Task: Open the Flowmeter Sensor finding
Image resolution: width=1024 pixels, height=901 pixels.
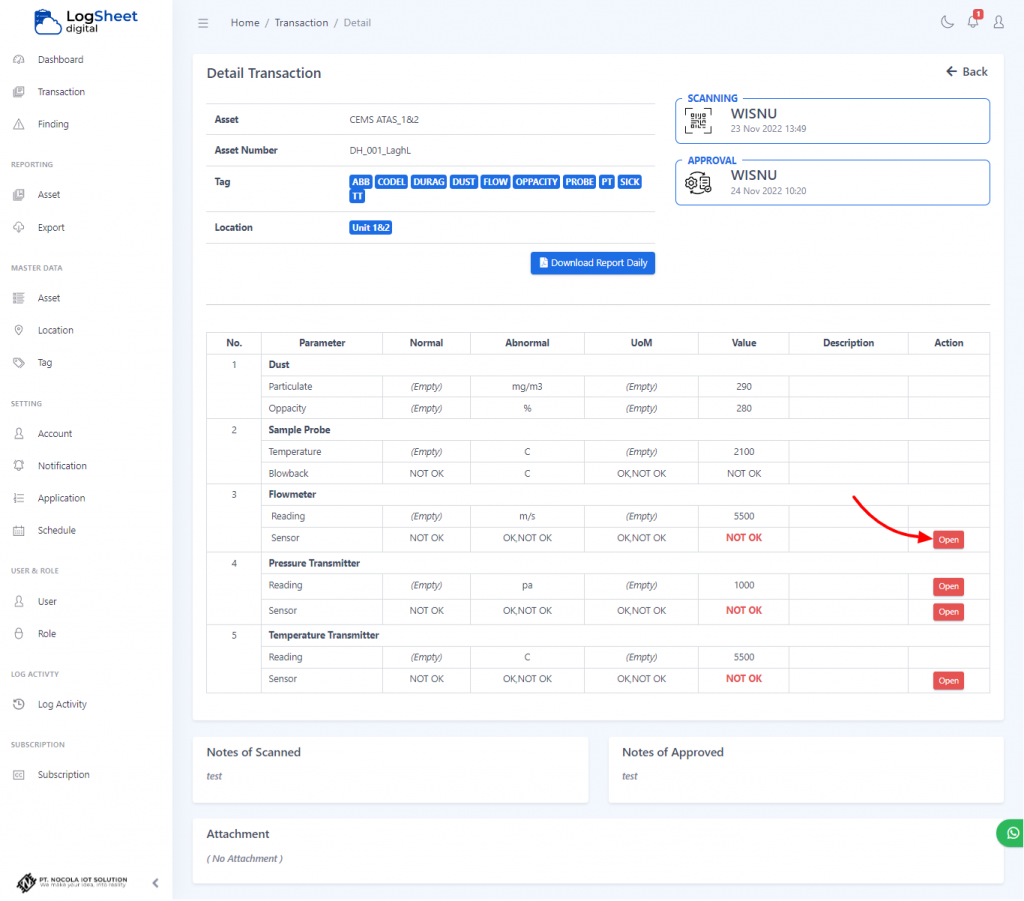Action: tap(948, 539)
